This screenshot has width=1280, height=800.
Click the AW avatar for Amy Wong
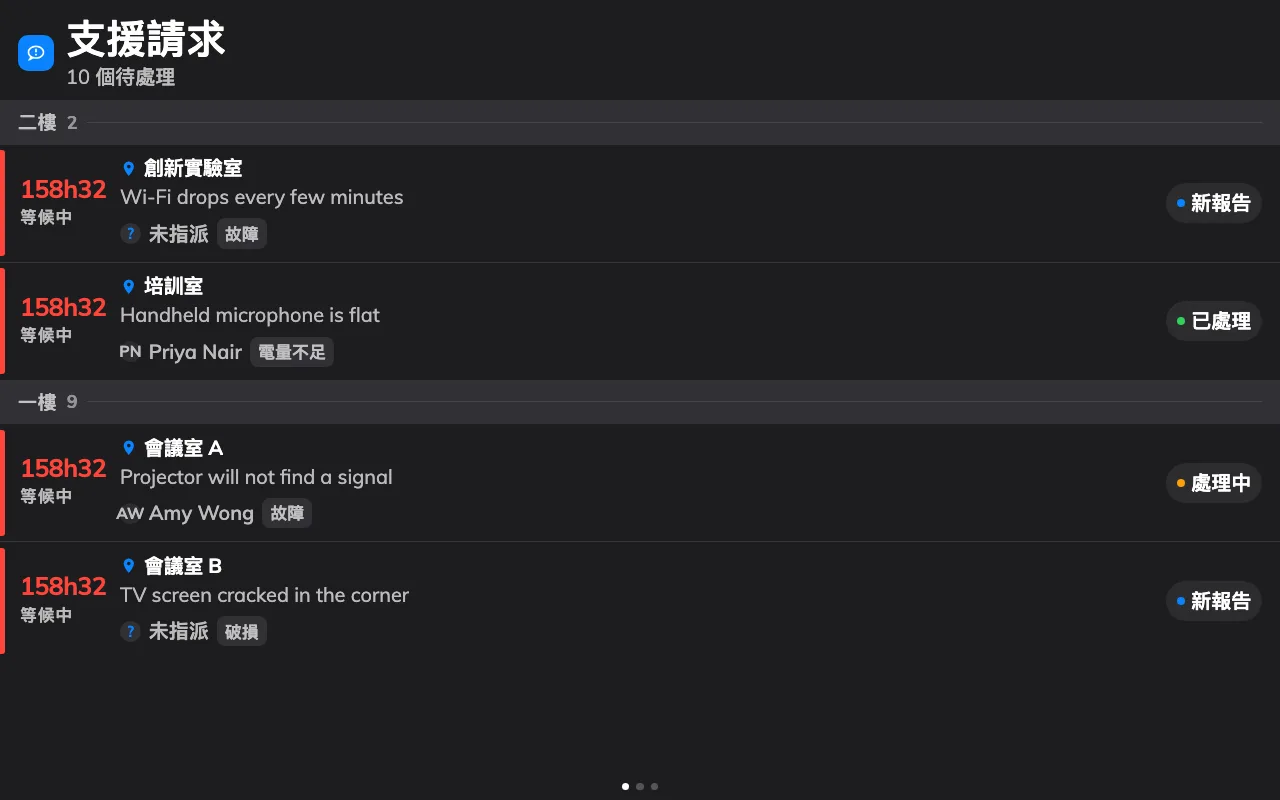tap(130, 513)
